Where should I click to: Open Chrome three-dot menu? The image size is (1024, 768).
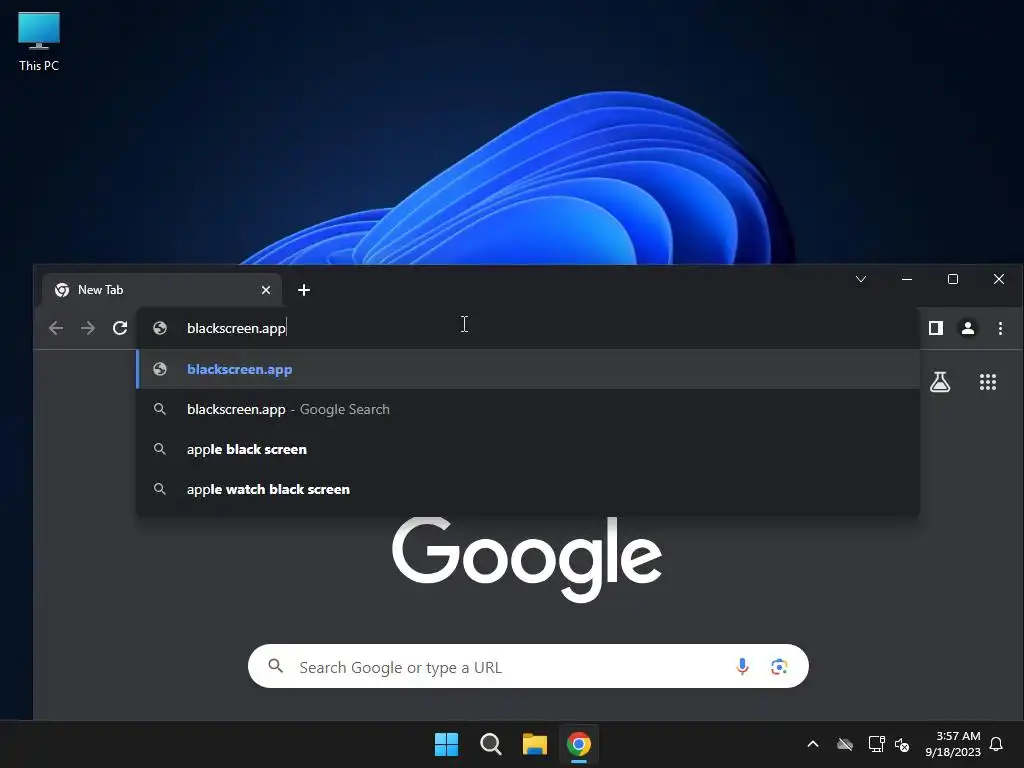click(1000, 328)
